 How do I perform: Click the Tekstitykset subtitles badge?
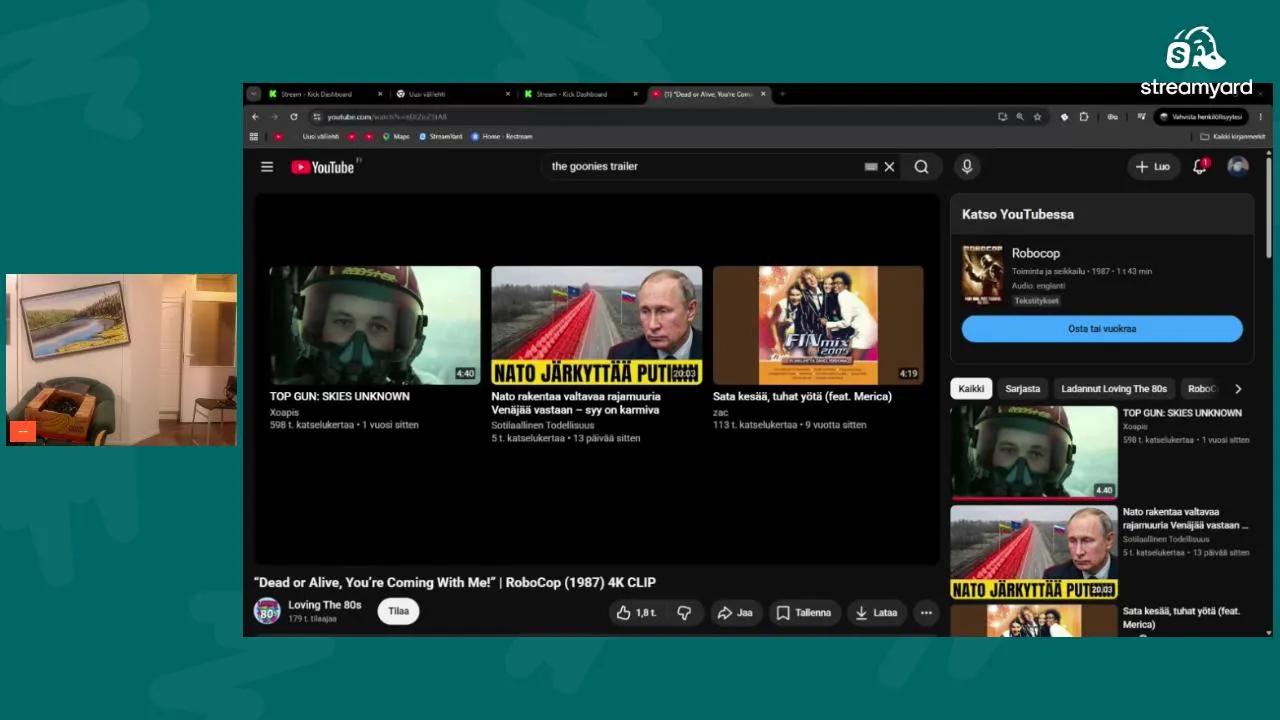(1036, 300)
